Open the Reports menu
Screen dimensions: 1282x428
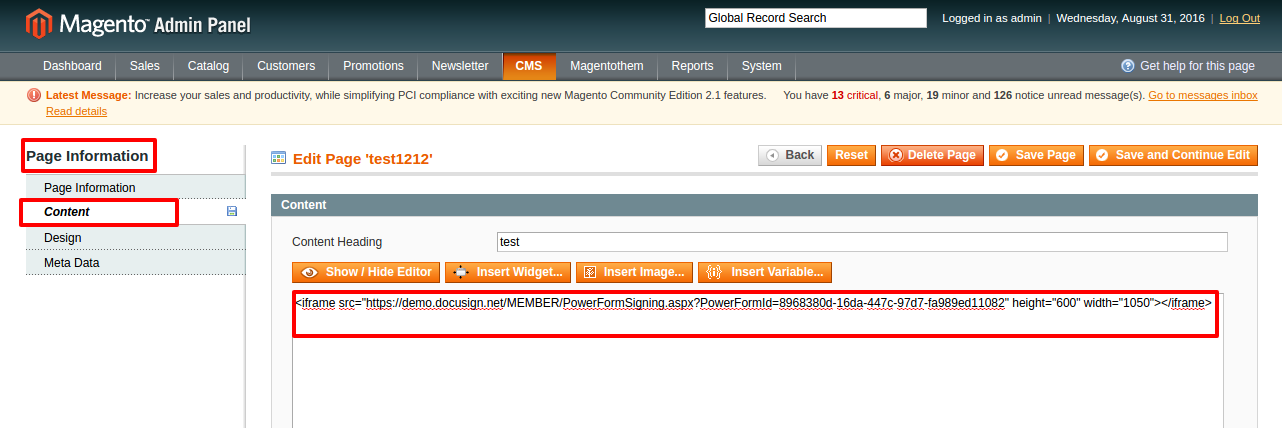pyautogui.click(x=692, y=66)
